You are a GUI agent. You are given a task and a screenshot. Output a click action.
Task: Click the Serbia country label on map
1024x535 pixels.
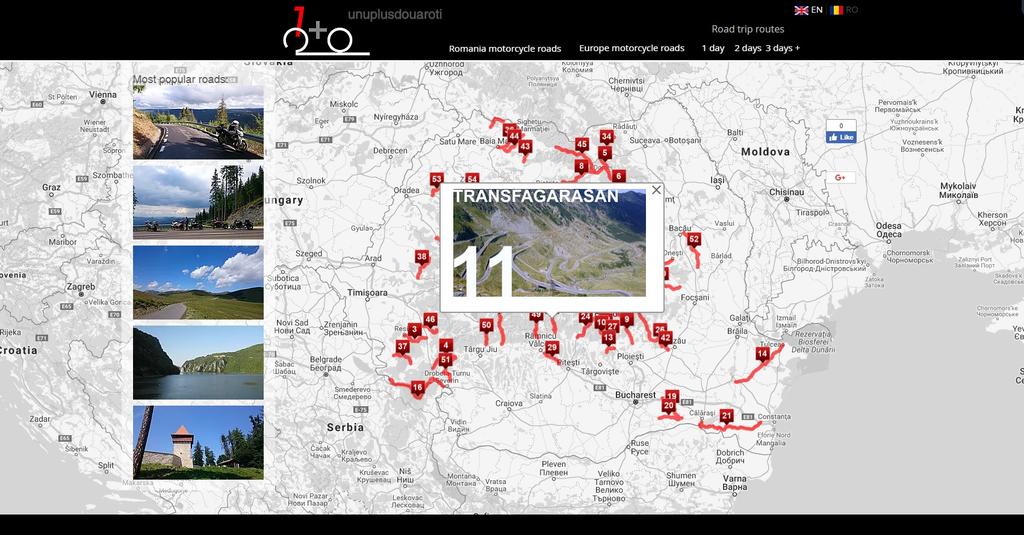345,427
